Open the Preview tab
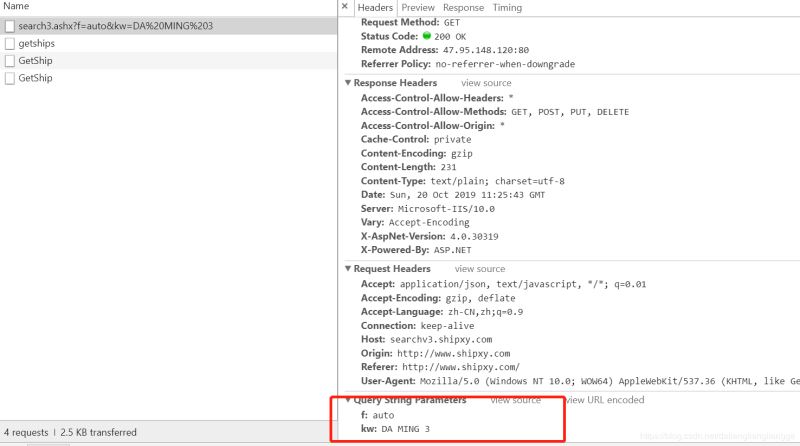 (418, 8)
